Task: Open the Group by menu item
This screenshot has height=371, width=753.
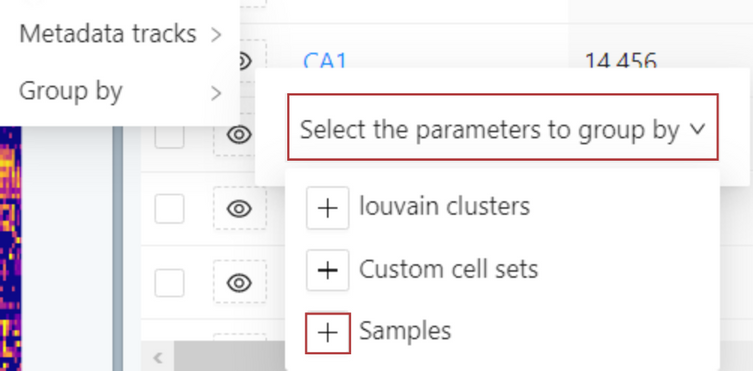Action: click(x=120, y=91)
